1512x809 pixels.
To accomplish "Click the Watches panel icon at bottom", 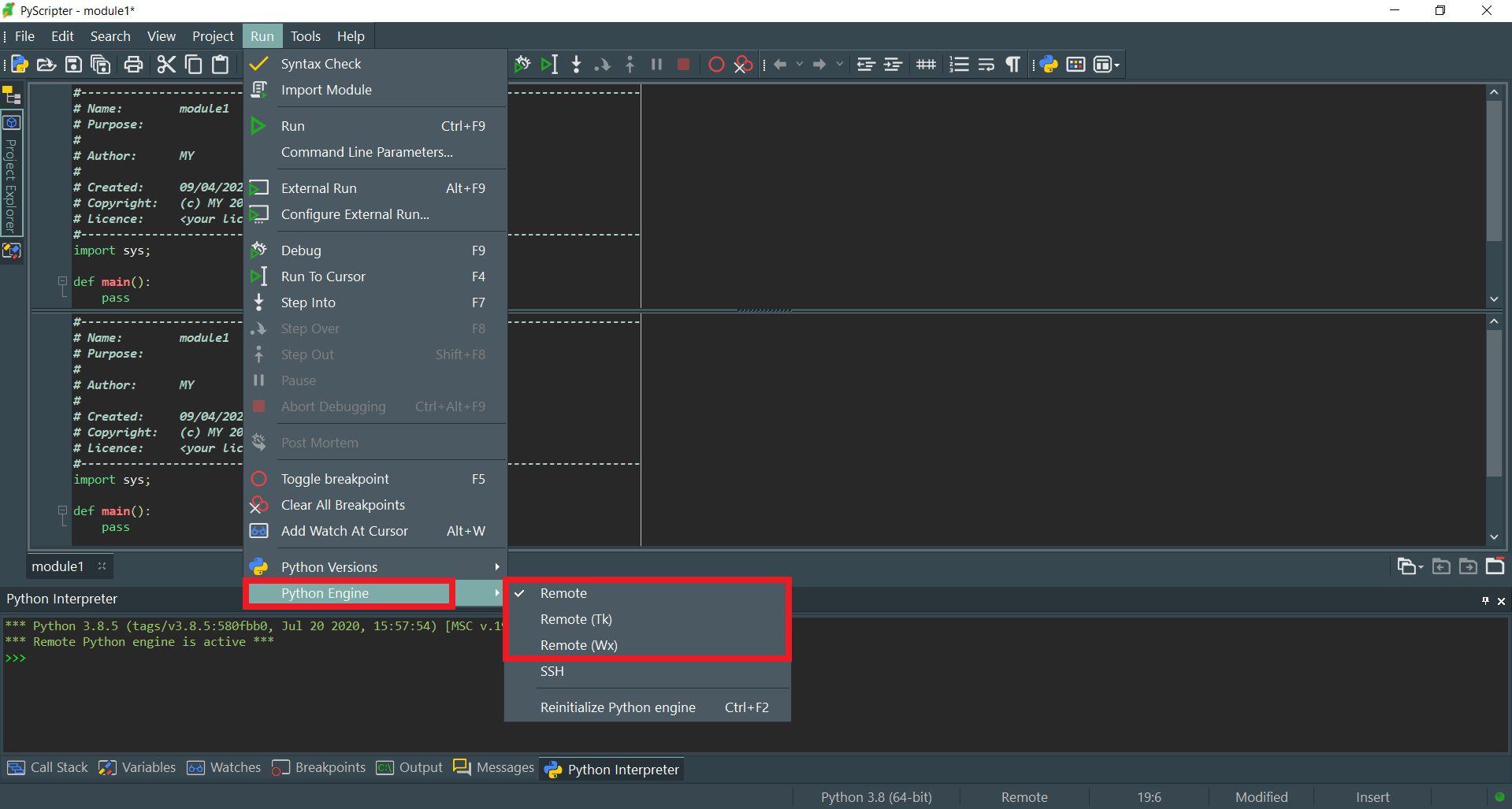I will tap(195, 767).
